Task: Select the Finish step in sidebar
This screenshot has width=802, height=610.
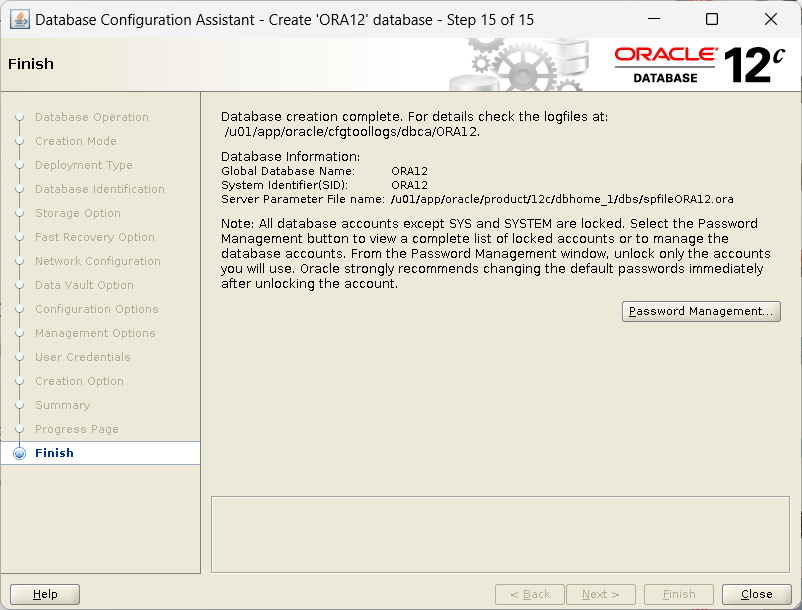Action: [x=101, y=453]
